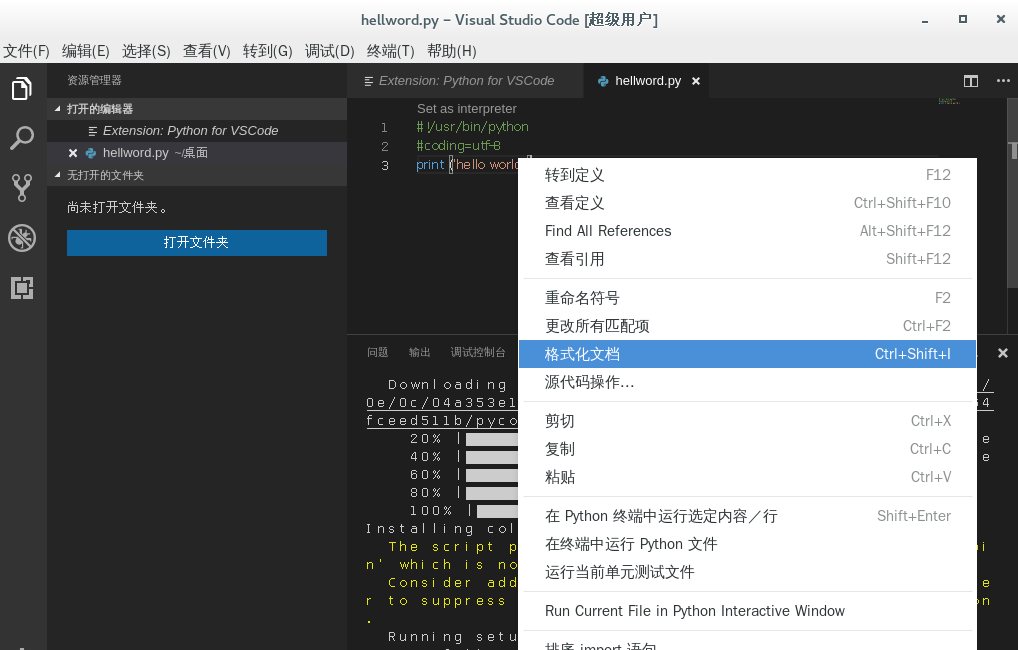Click the editor vertical scrollbar
1018x650 pixels.
click(x=1012, y=194)
